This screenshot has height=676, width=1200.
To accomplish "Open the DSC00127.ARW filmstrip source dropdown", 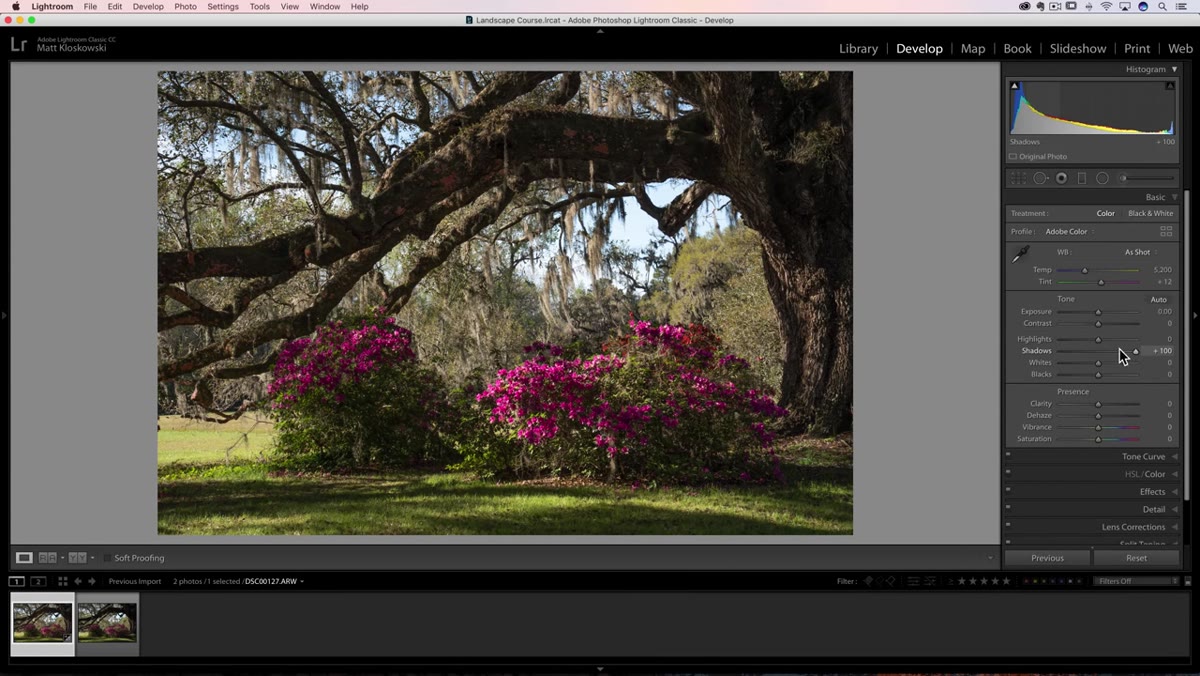I will click(274, 581).
